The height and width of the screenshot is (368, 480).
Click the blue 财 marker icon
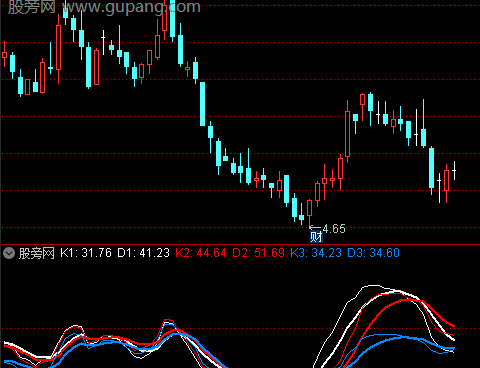tap(316, 237)
